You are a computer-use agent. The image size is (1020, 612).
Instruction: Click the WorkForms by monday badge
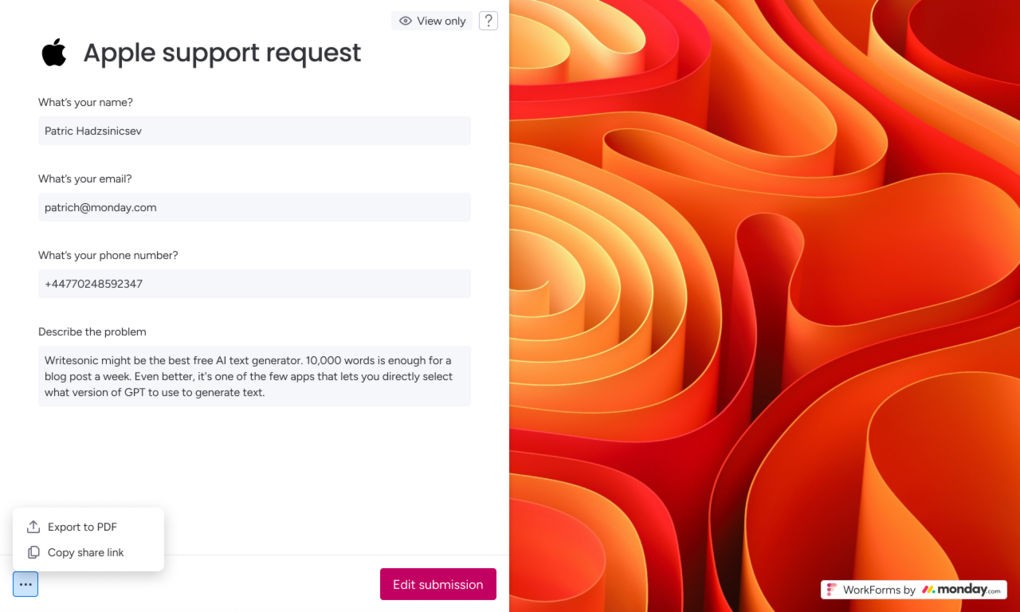click(x=914, y=590)
